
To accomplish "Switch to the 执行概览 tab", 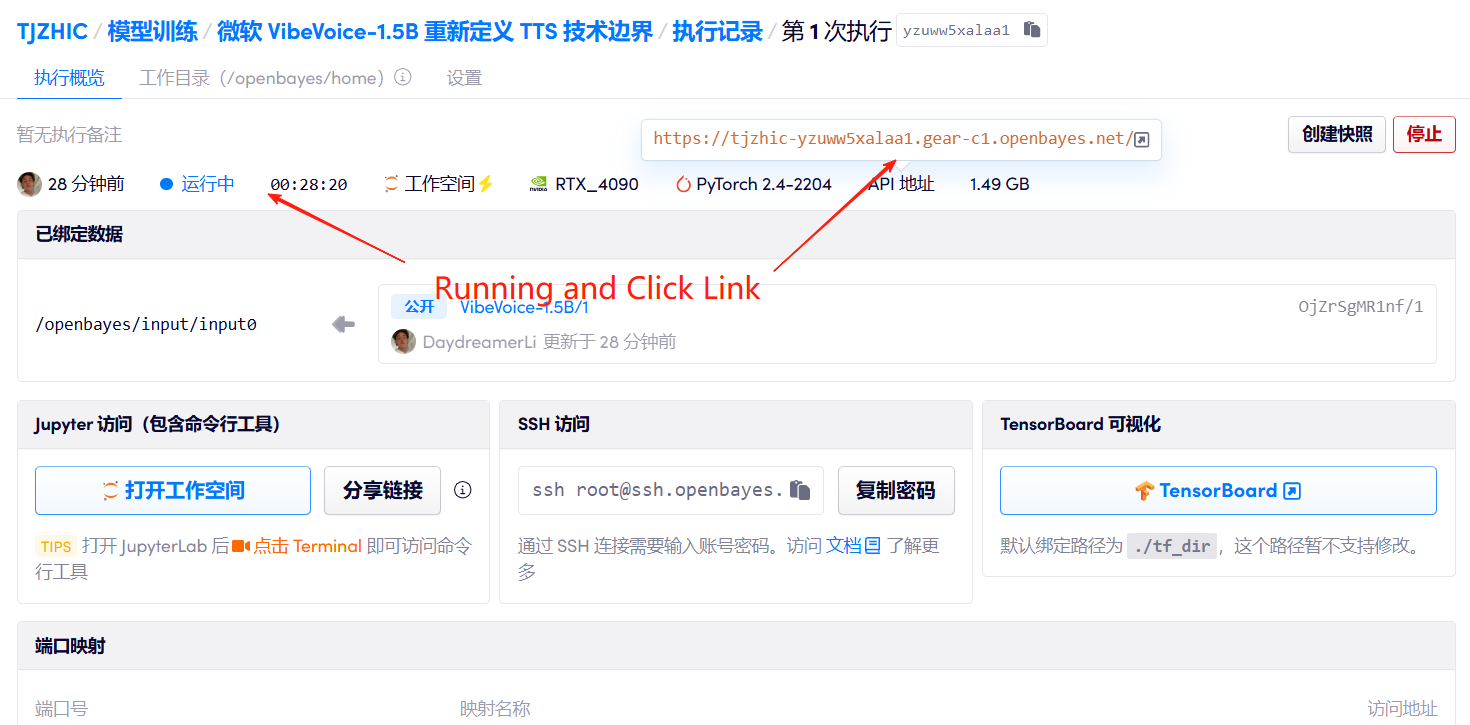I will click(69, 78).
